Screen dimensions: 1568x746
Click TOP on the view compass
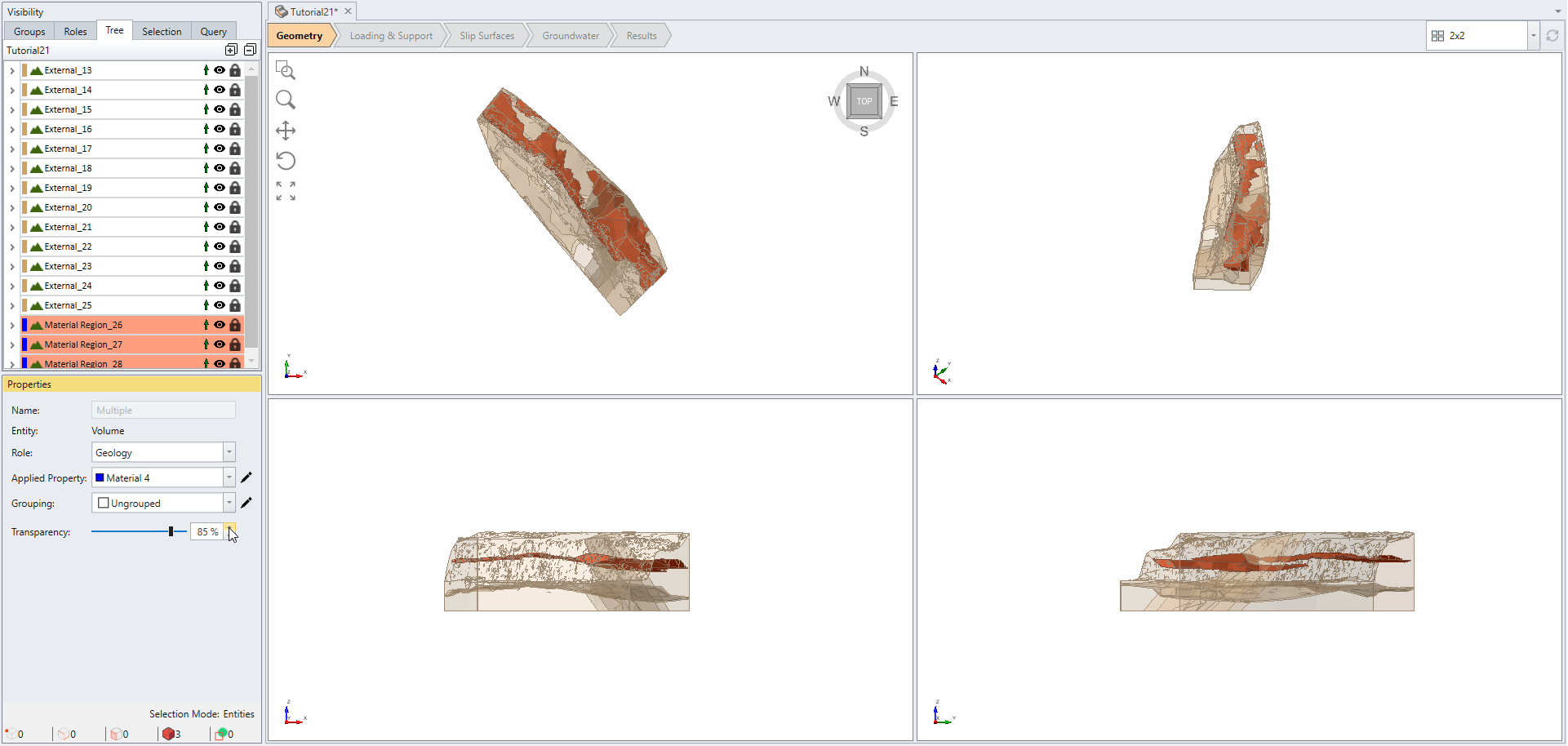point(864,101)
